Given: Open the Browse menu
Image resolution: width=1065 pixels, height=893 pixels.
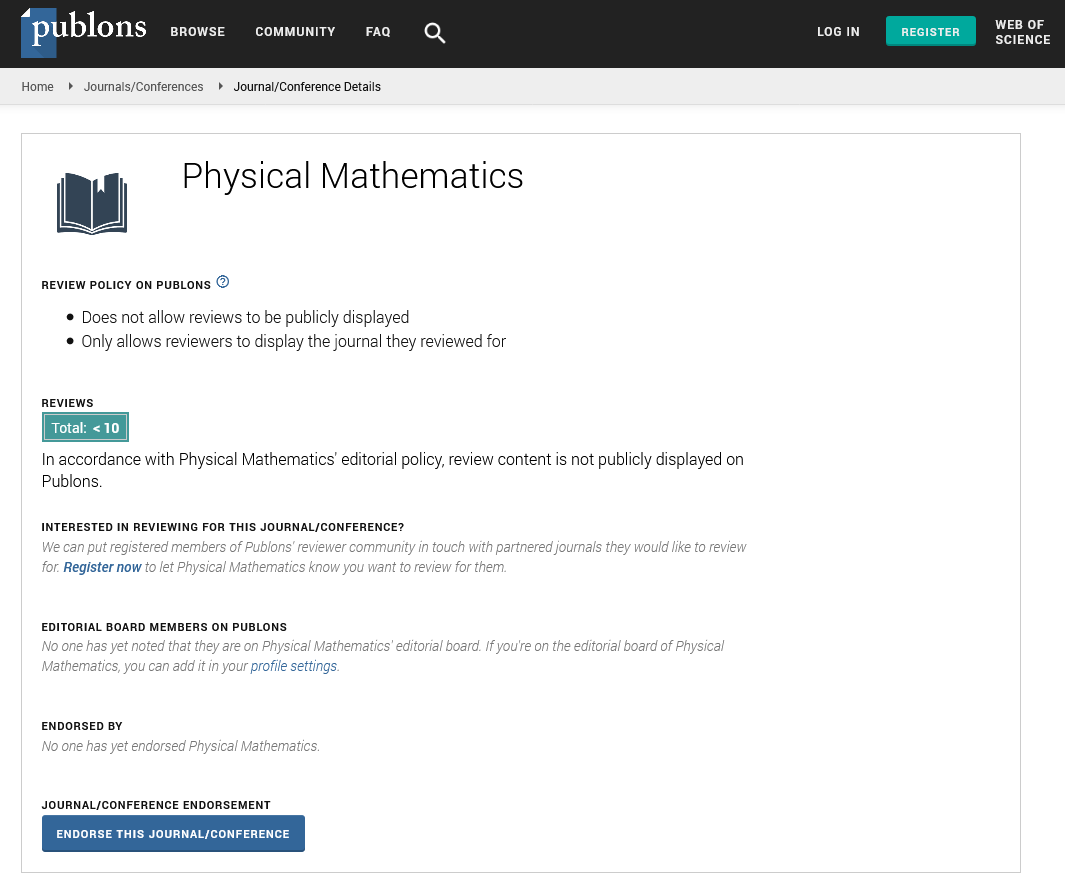Looking at the screenshot, I should pos(197,32).
